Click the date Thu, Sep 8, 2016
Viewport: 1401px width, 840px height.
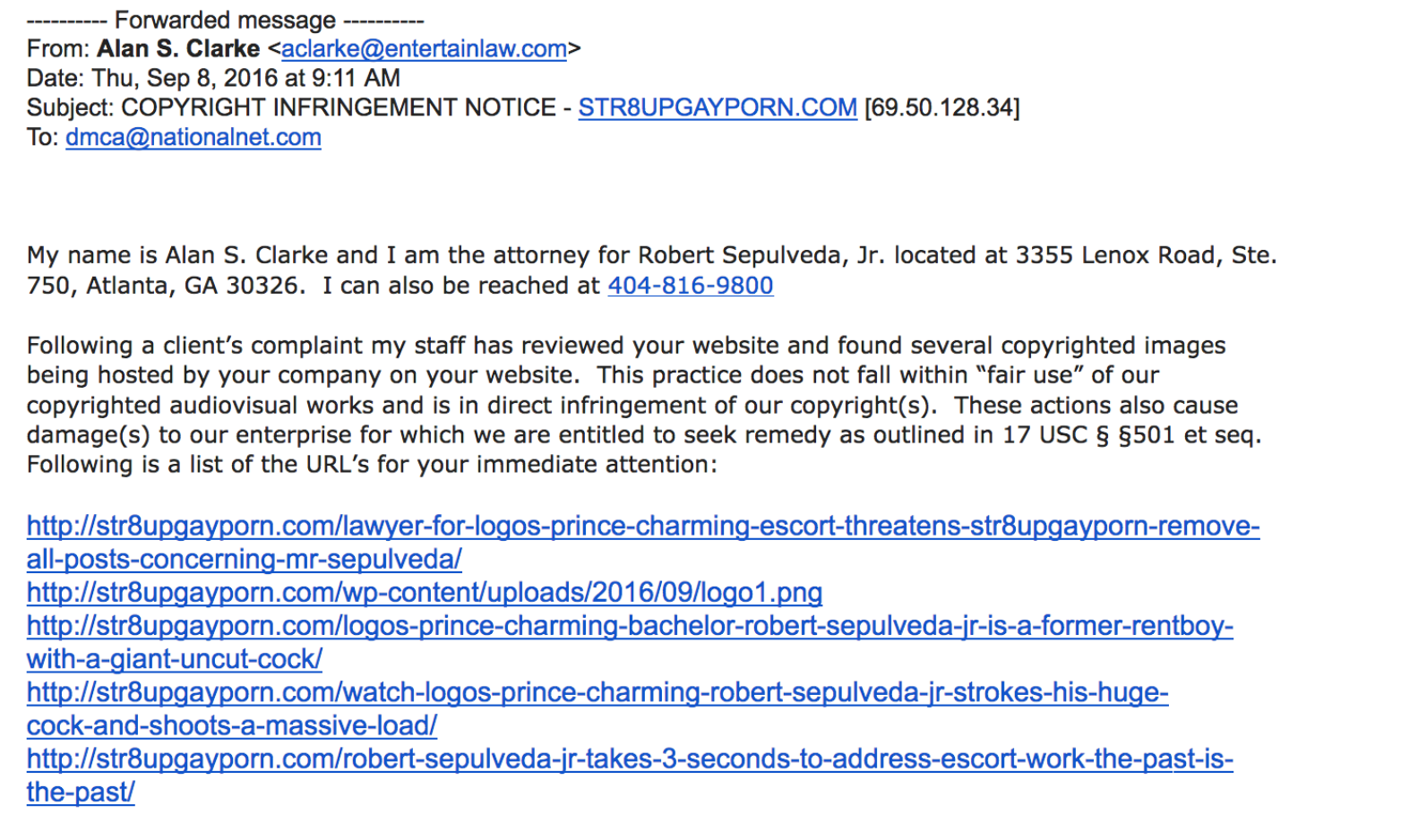point(184,78)
